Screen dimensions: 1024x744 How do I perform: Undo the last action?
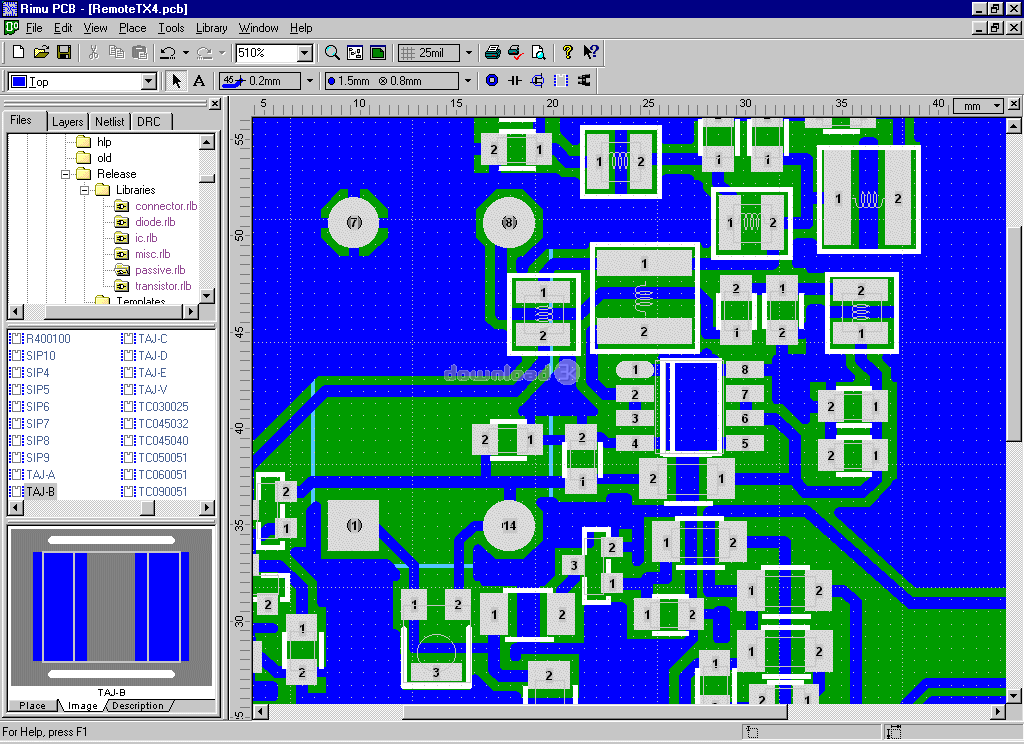click(168, 52)
